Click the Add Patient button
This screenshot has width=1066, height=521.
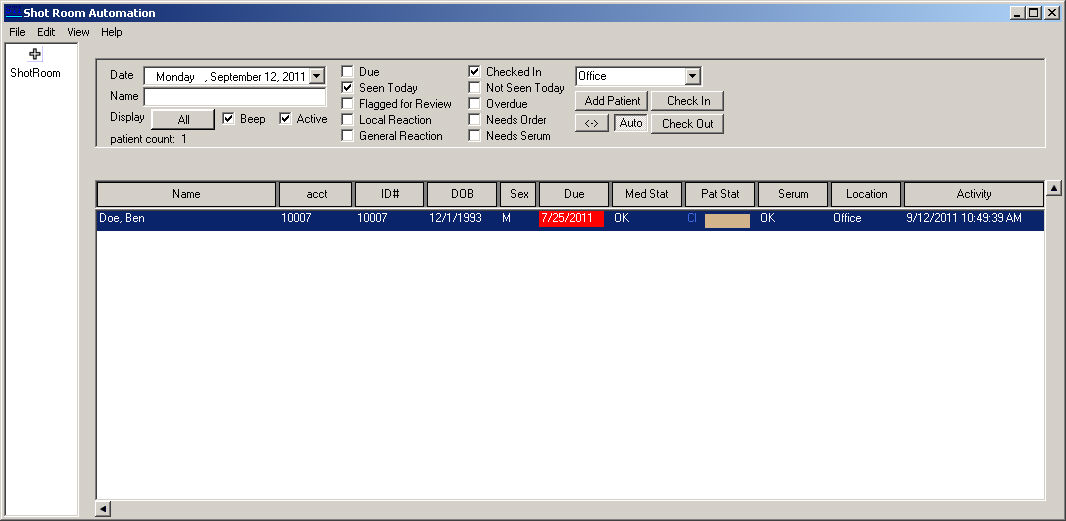612,101
